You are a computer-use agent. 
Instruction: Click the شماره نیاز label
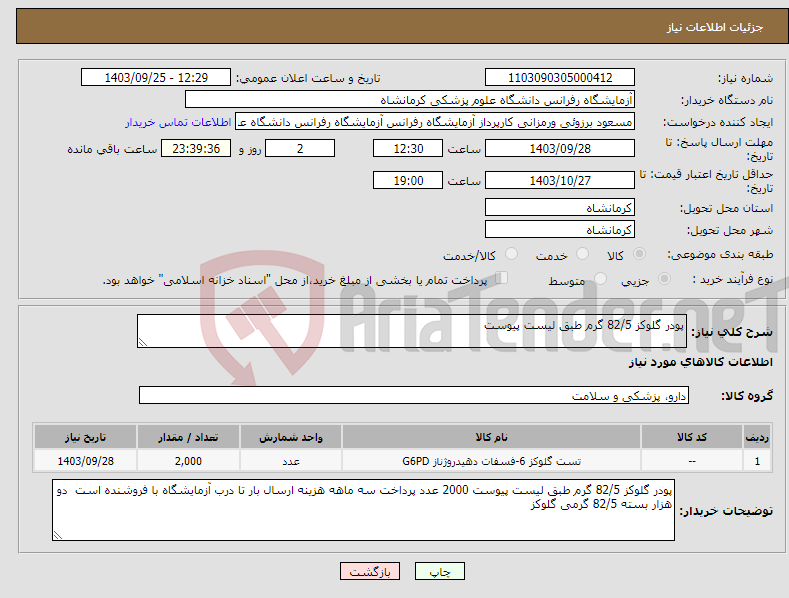click(745, 78)
